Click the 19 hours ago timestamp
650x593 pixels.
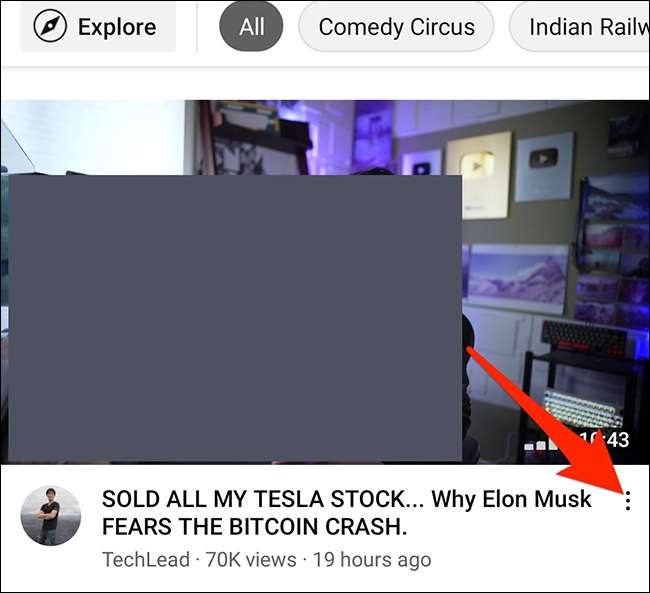(x=372, y=559)
